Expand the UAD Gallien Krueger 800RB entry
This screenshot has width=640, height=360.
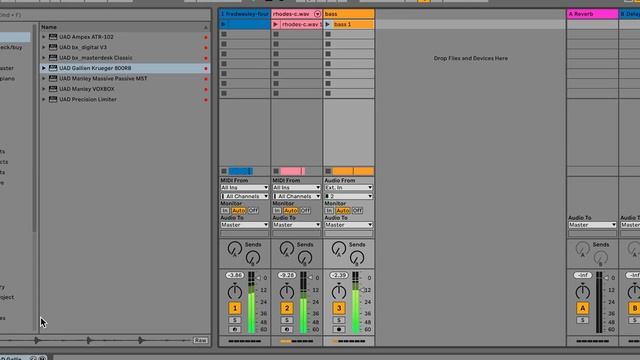point(44,68)
